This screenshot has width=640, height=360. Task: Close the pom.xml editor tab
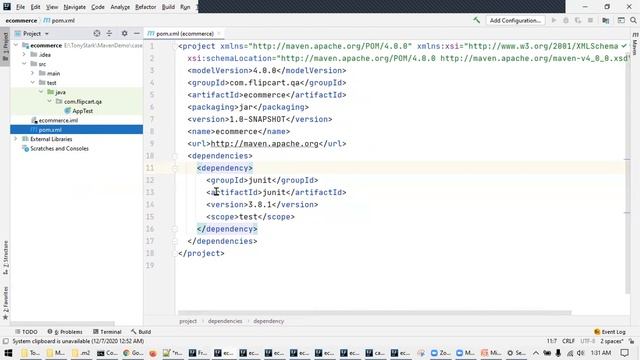(x=219, y=33)
